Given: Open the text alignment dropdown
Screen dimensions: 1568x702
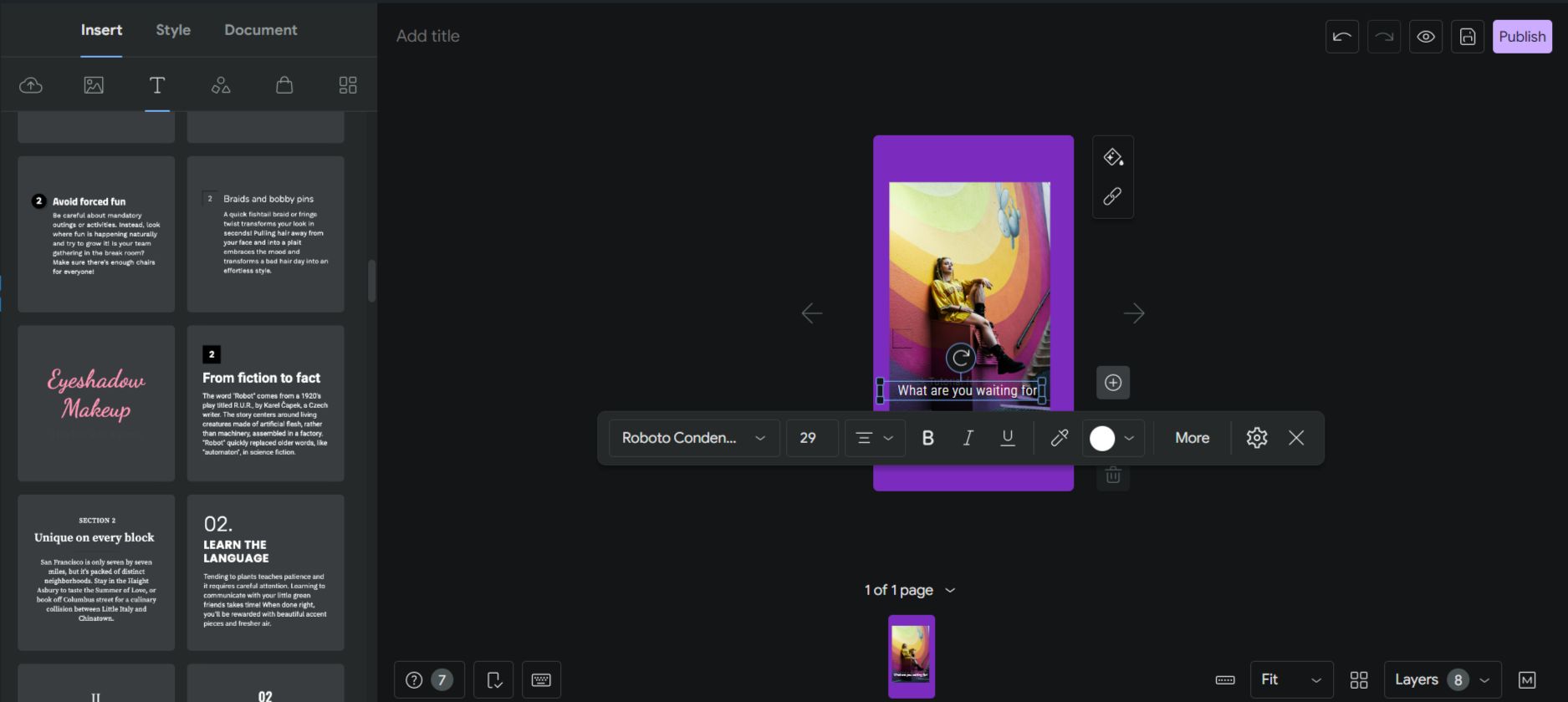Looking at the screenshot, I should (875, 438).
